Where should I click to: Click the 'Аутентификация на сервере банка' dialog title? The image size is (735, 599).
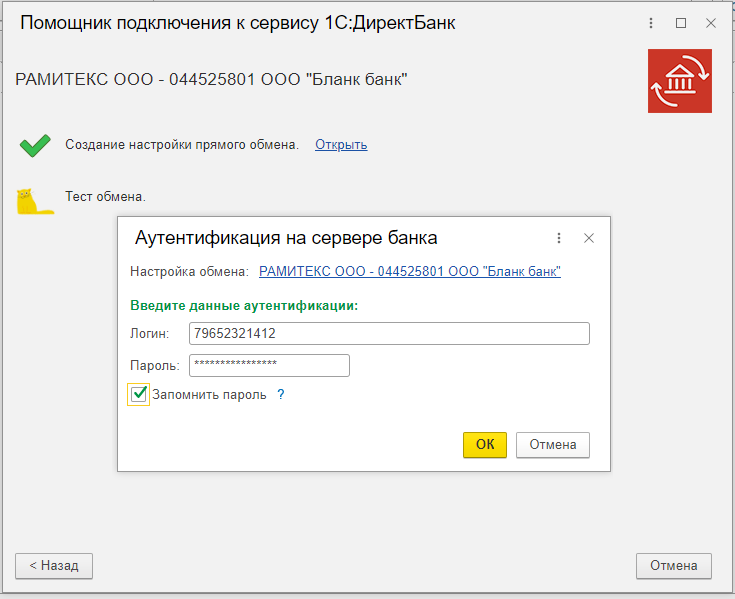click(x=286, y=238)
